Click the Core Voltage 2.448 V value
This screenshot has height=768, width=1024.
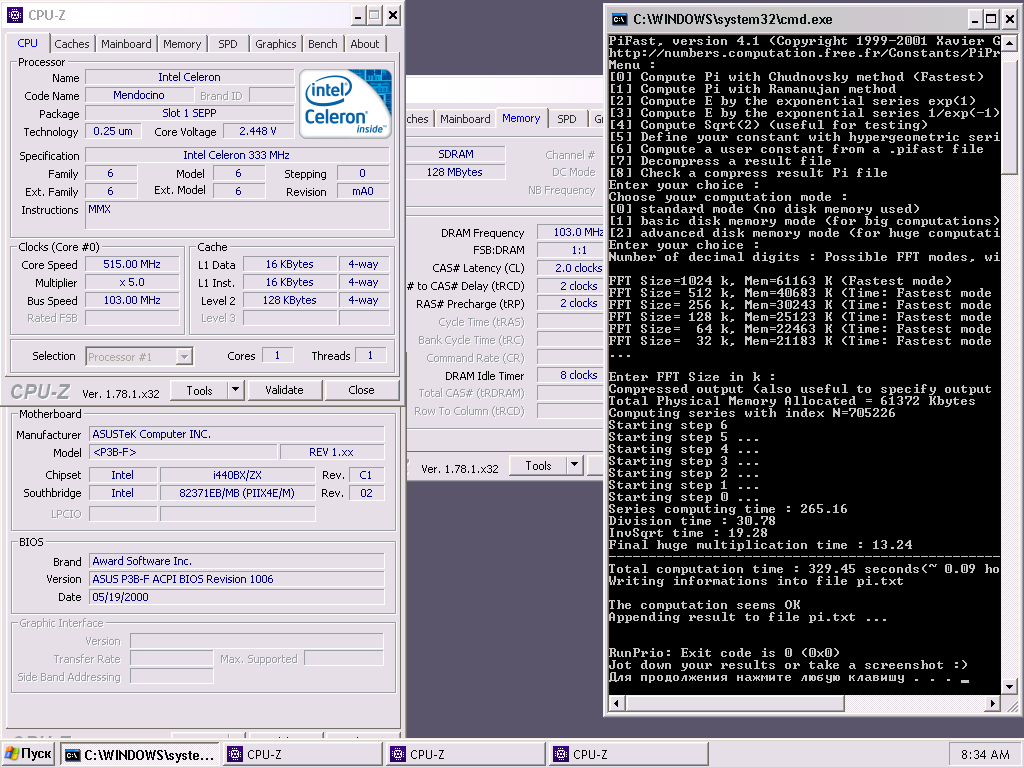click(257, 131)
